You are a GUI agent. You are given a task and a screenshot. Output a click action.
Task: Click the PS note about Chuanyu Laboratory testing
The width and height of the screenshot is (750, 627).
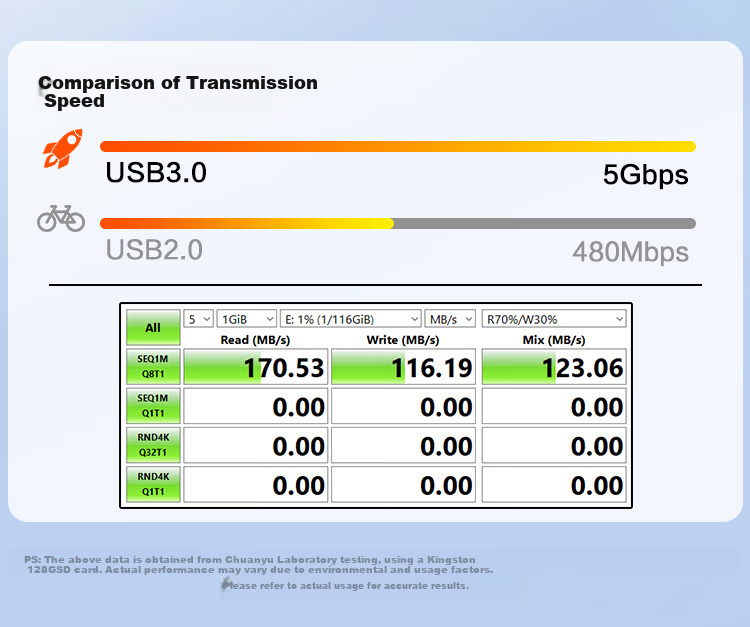[258, 564]
